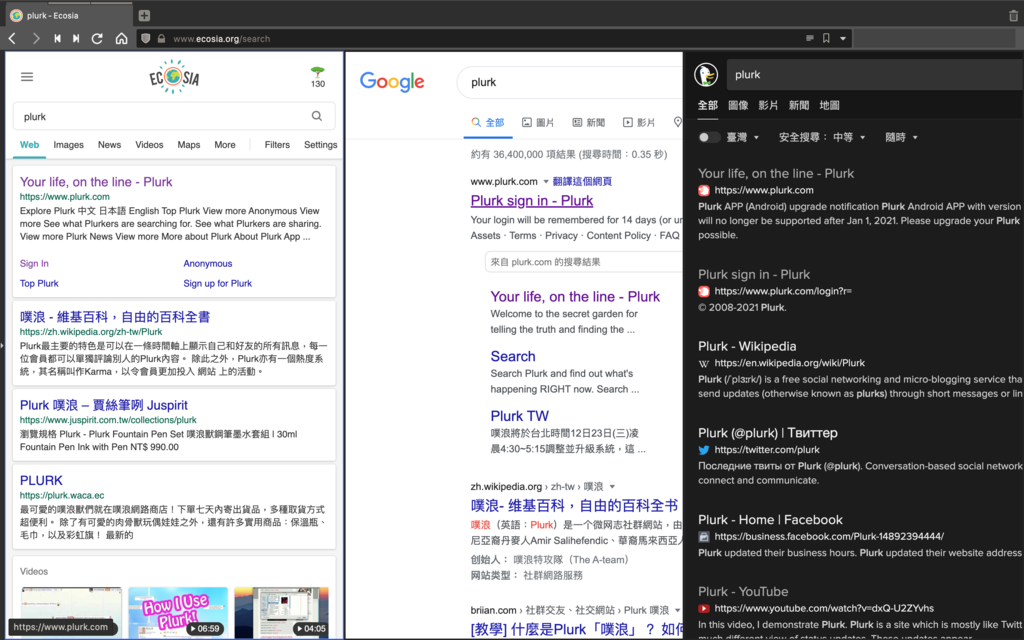Click the DuckDuckGo search field
Viewport: 1024px width, 640px height.
(875, 74)
